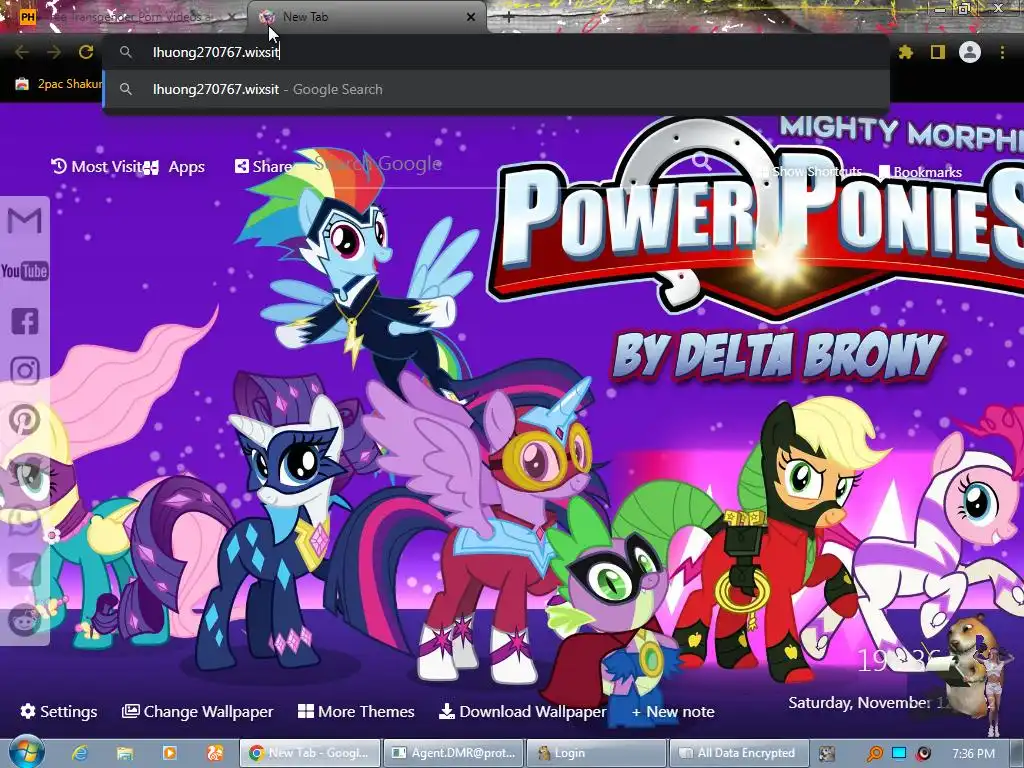Click the magnifier search icon on page
This screenshot has height=768, width=1024.
(x=701, y=161)
